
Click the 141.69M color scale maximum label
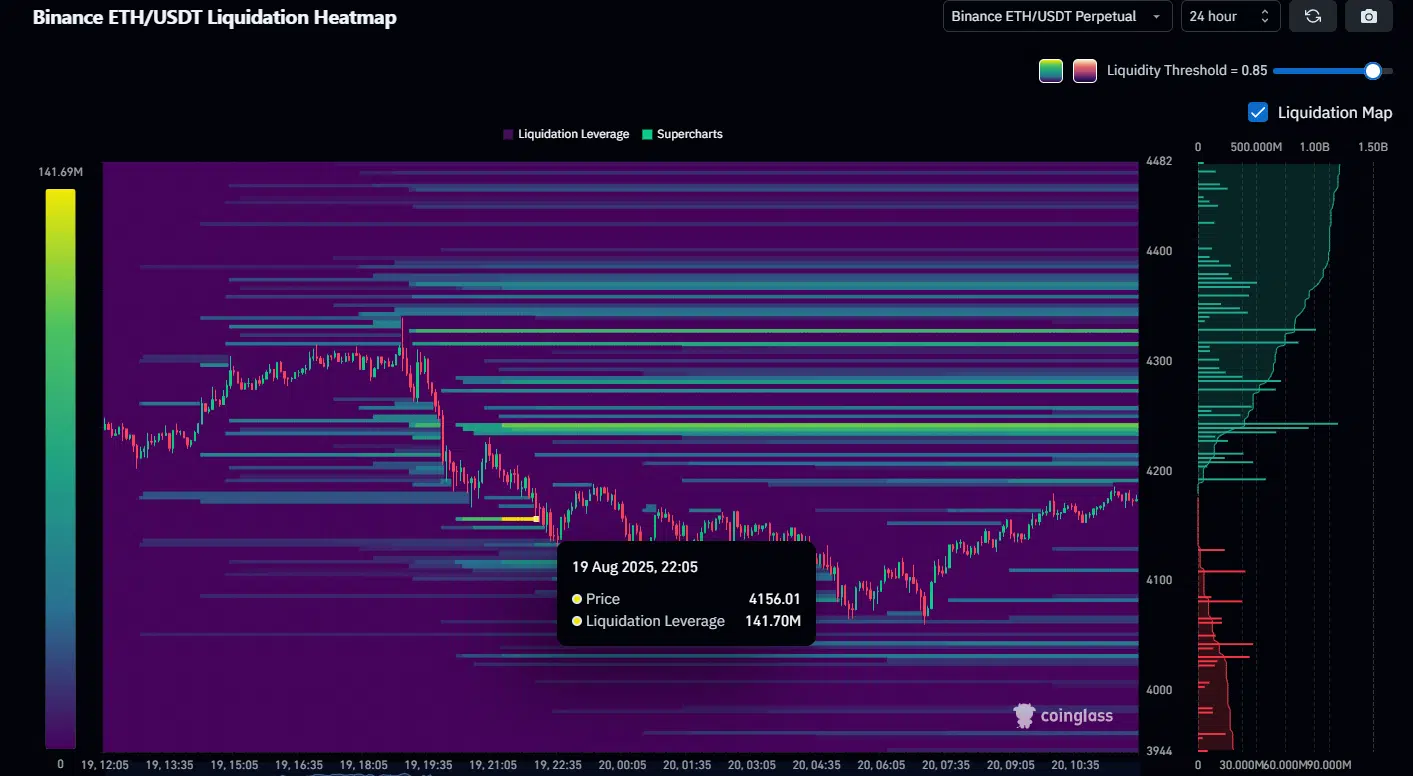point(61,172)
